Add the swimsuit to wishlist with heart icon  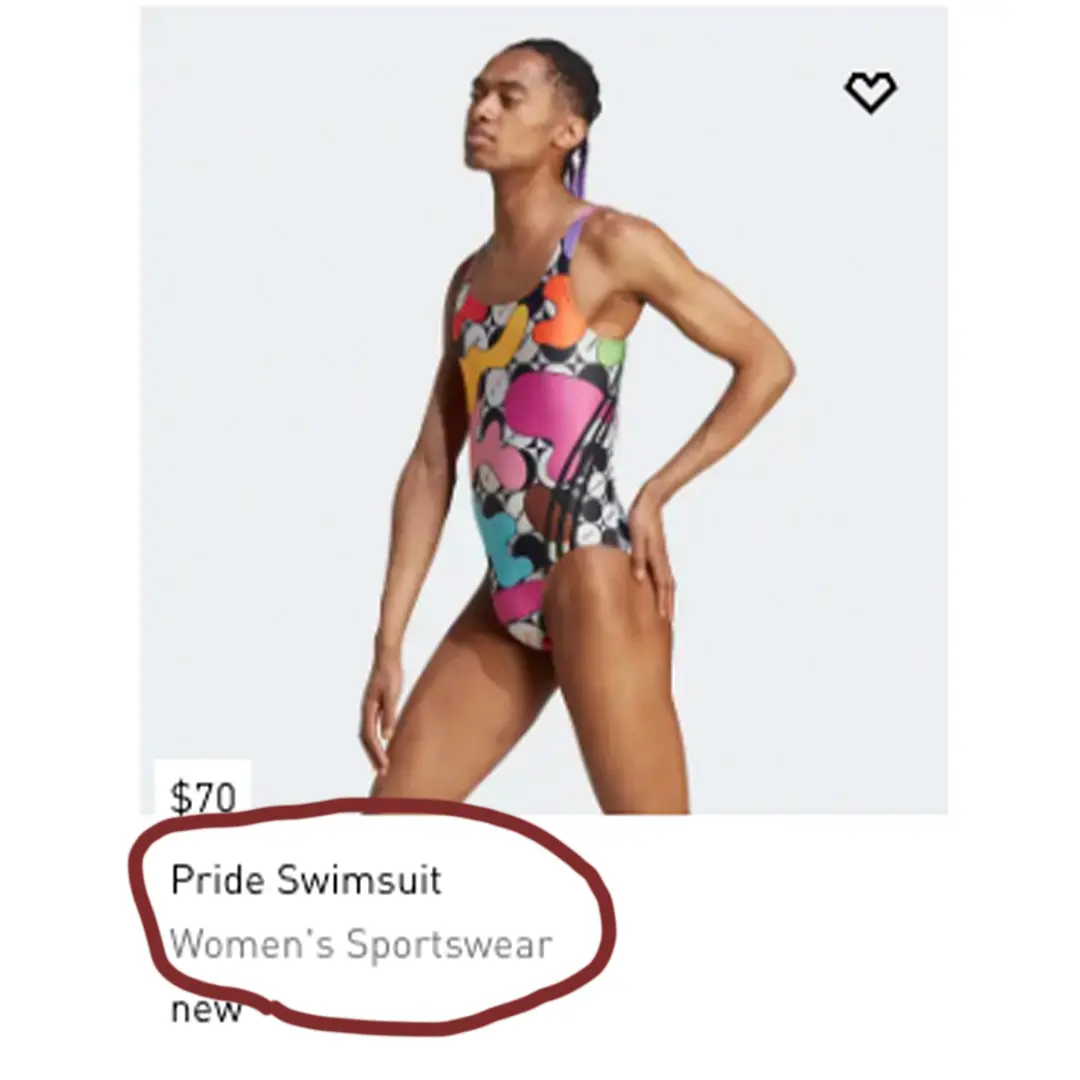click(870, 92)
